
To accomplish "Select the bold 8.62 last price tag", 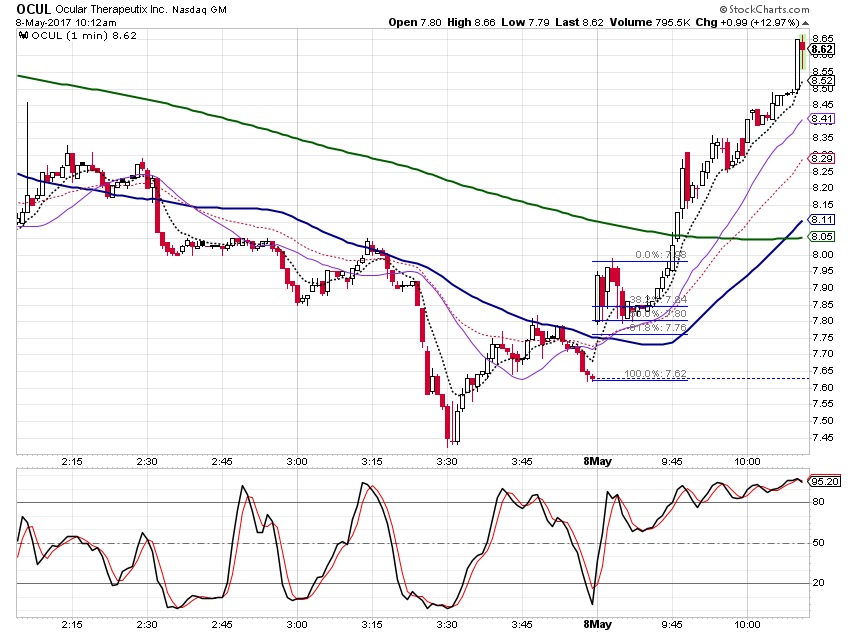I will 822,49.
